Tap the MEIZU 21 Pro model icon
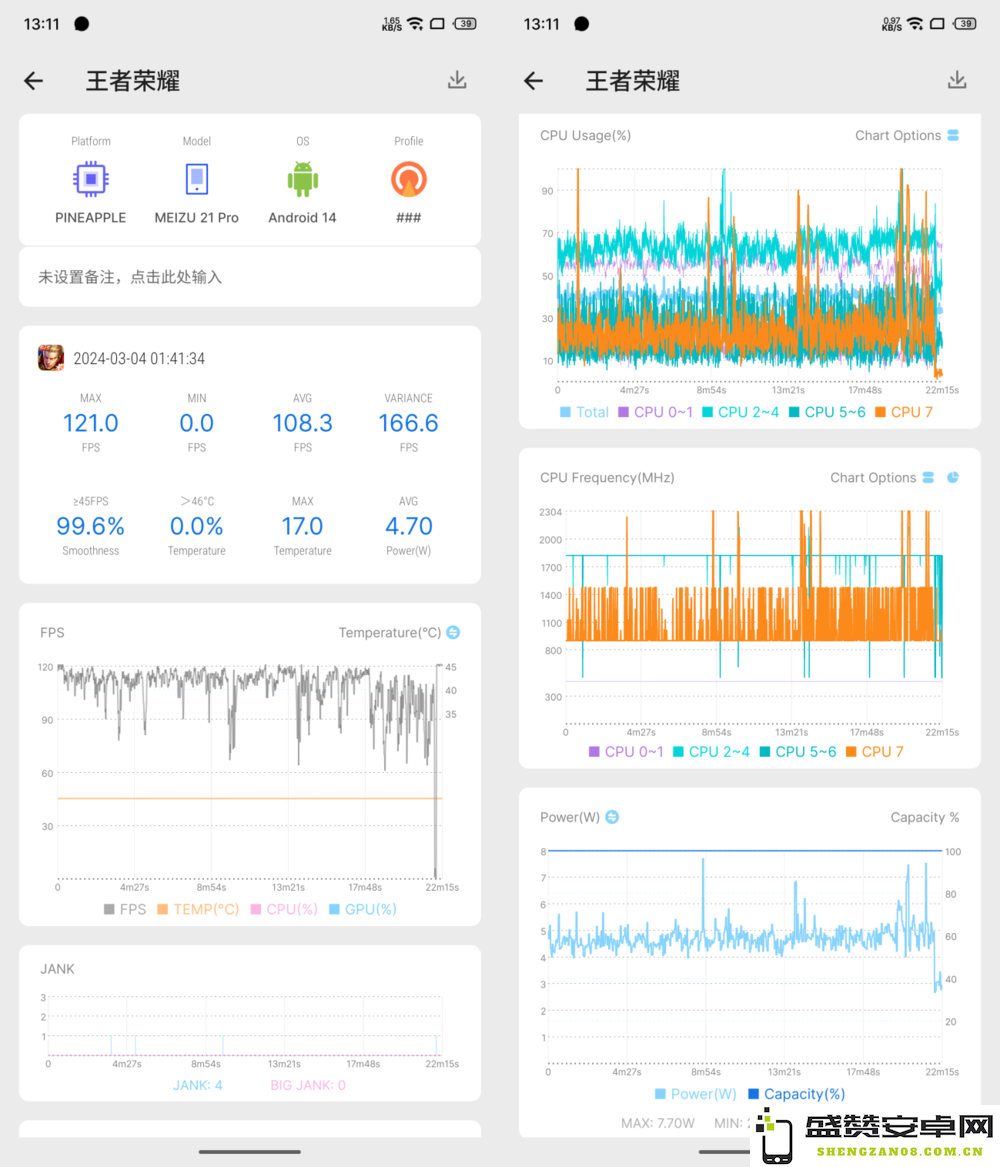Image resolution: width=1000 pixels, height=1167 pixels. pos(196,179)
